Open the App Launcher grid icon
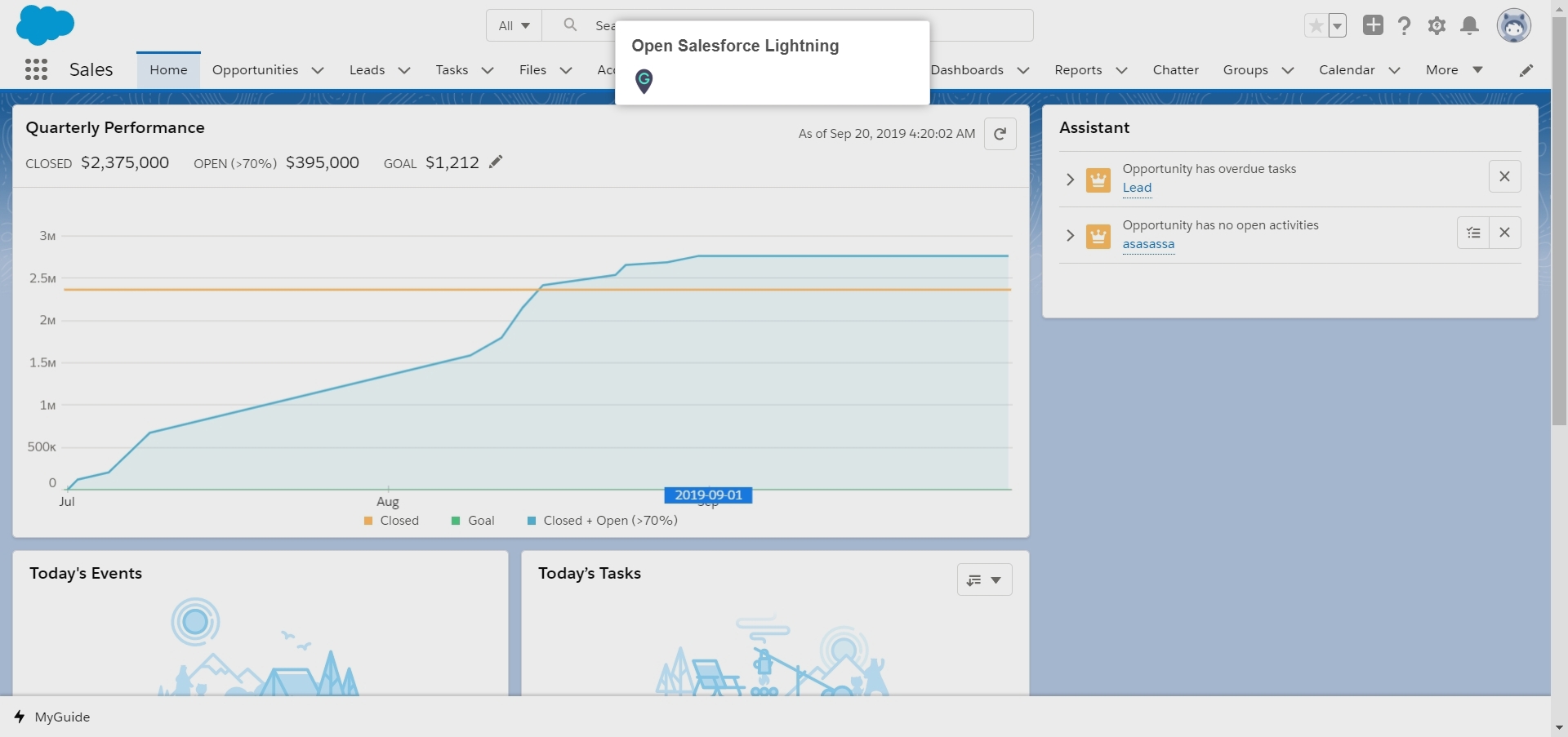1568x737 pixels. 36,69
